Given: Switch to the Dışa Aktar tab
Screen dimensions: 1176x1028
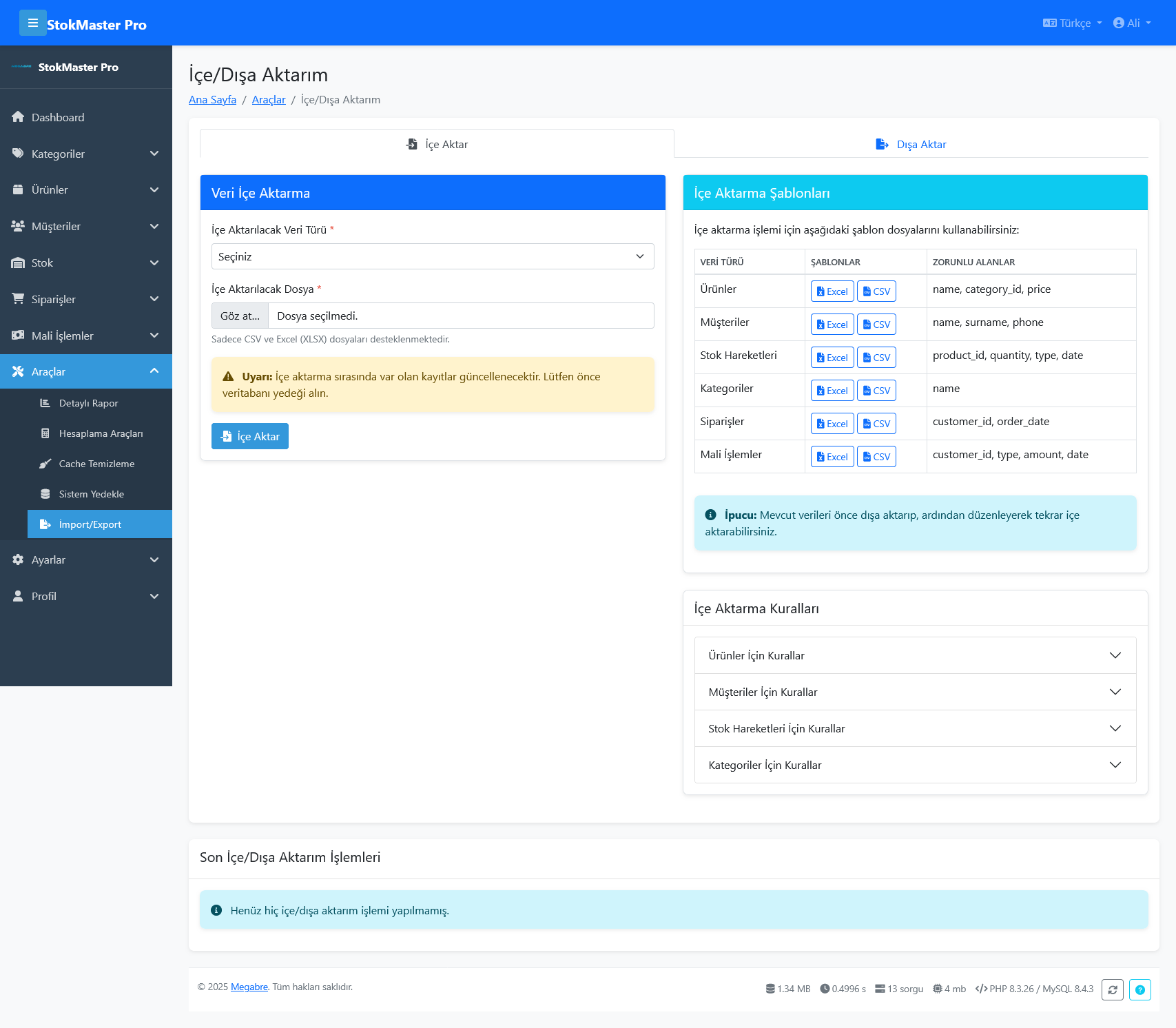Looking at the screenshot, I should tap(911, 144).
